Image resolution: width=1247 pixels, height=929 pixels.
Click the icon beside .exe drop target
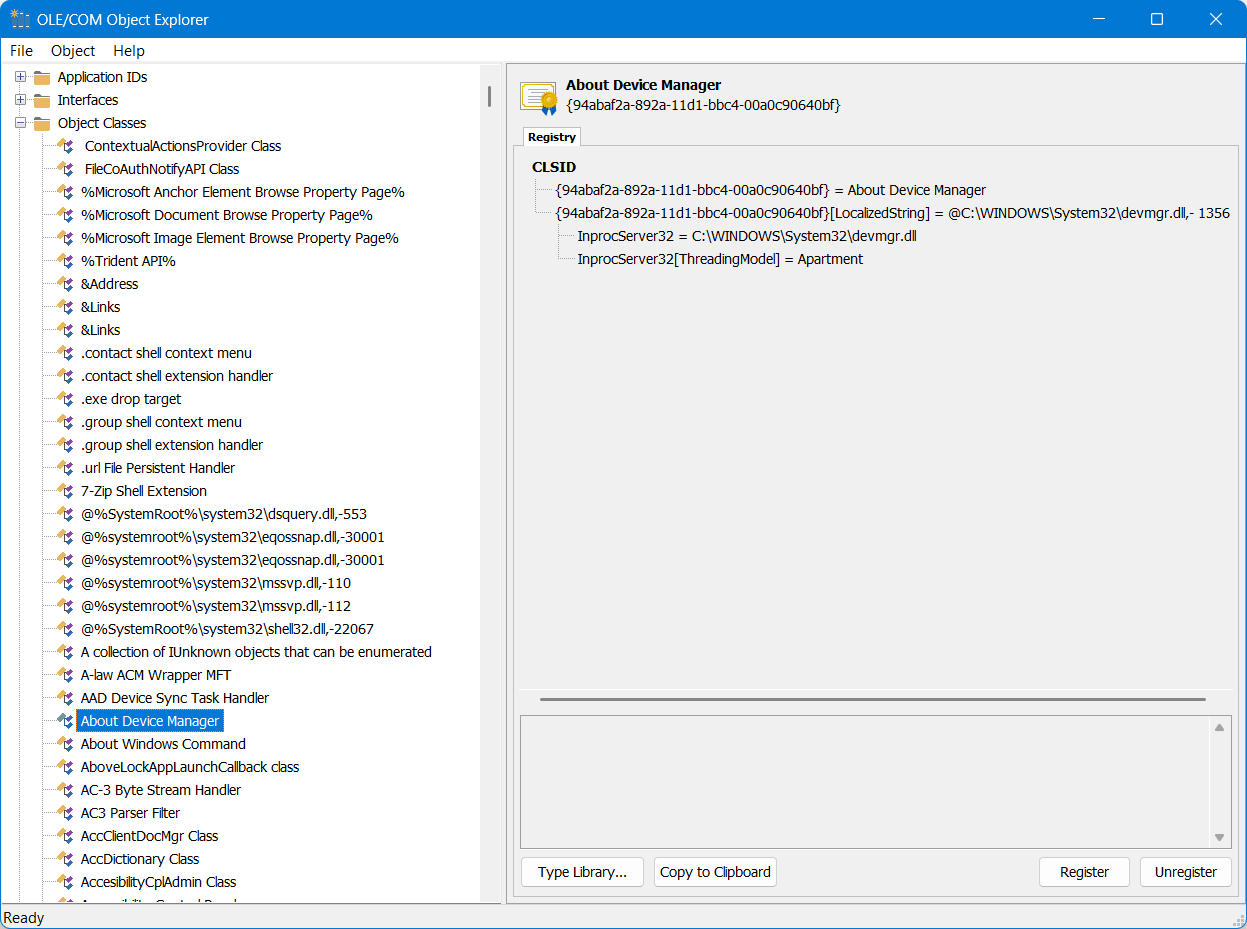(65, 399)
